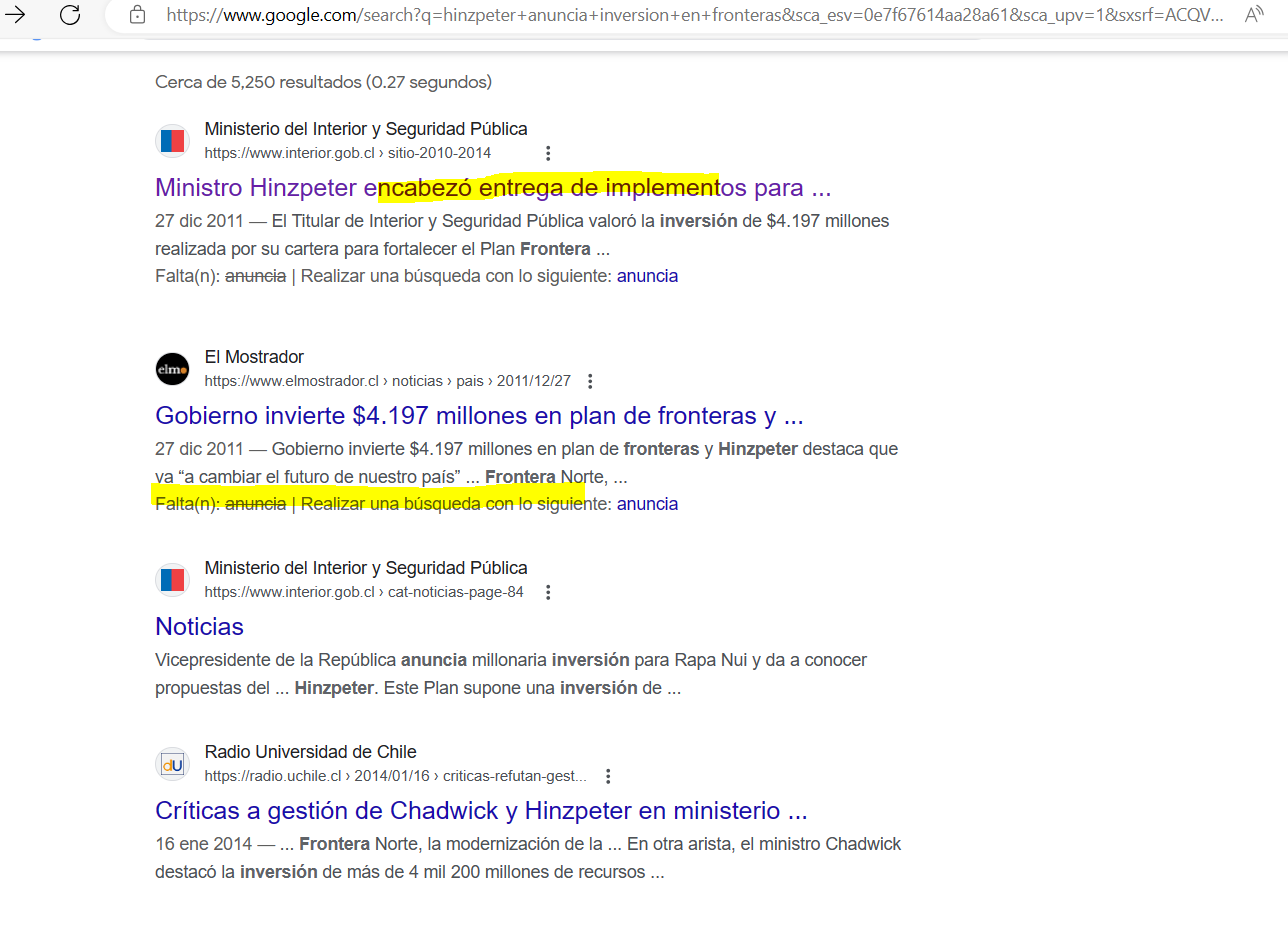Click favicon of the Noticias result

coord(172,580)
